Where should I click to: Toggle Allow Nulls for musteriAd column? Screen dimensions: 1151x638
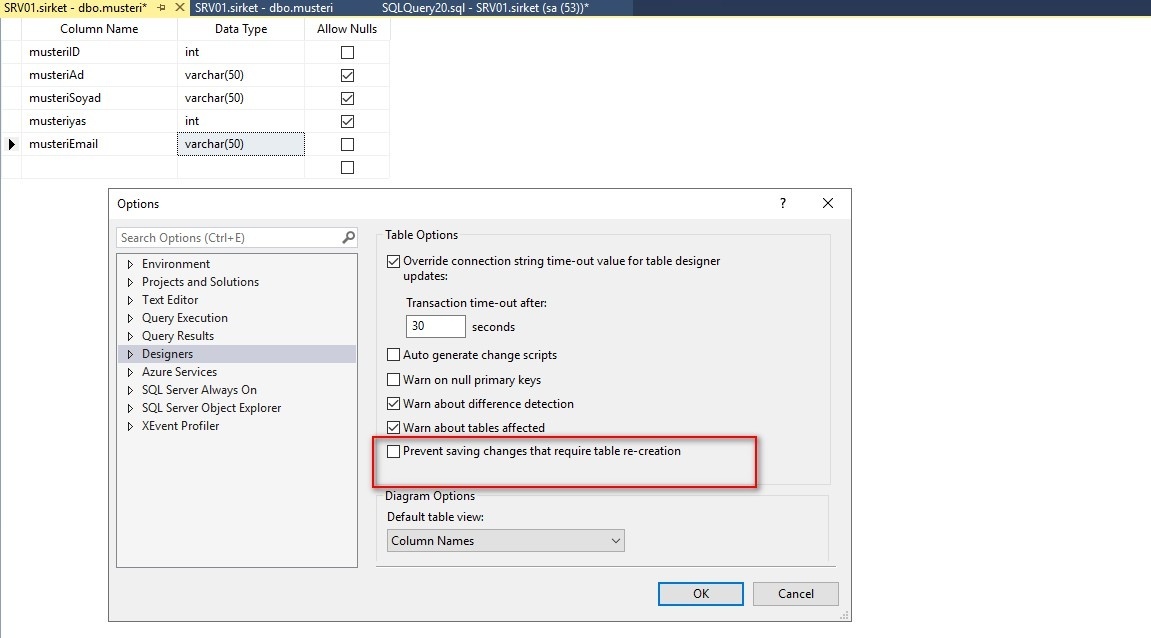(347, 75)
